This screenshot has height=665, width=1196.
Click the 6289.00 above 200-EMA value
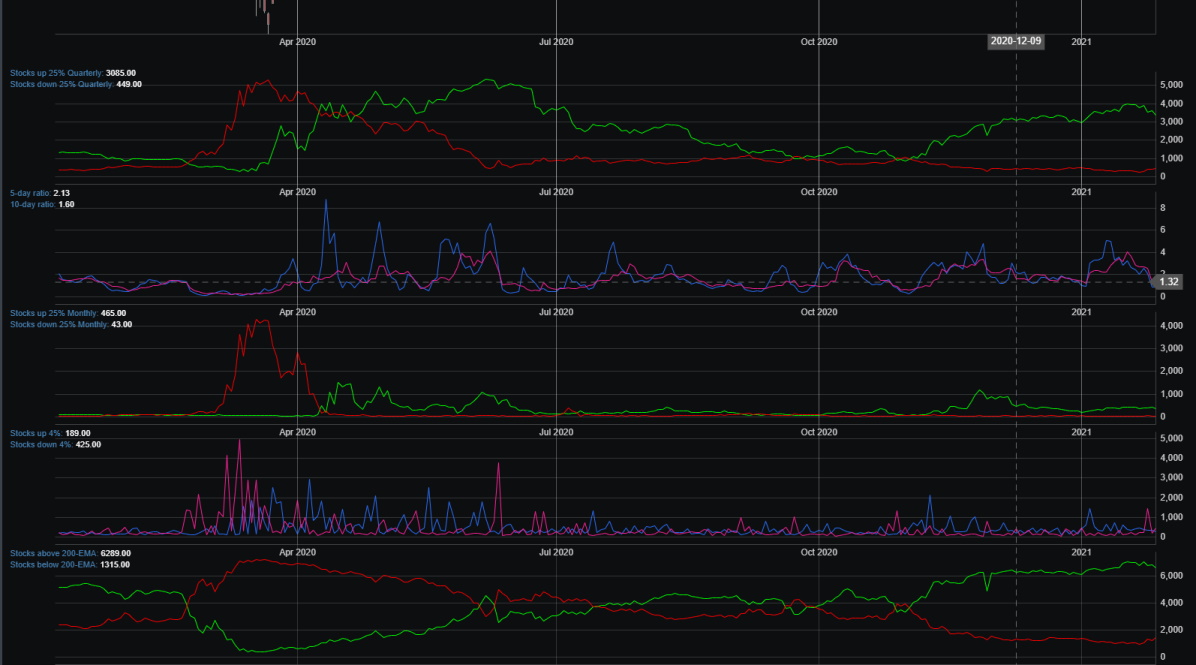coord(115,553)
